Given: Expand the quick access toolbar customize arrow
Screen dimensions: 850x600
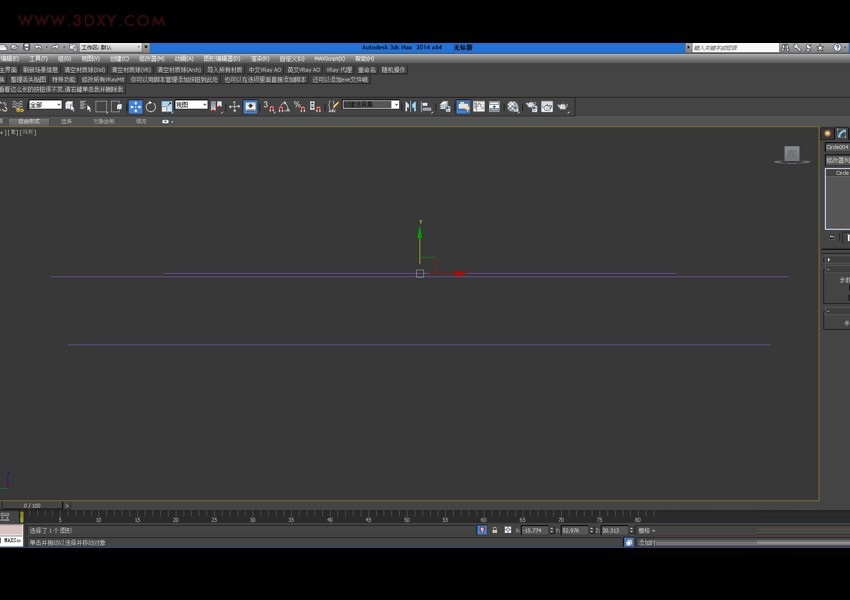Looking at the screenshot, I should [146, 48].
